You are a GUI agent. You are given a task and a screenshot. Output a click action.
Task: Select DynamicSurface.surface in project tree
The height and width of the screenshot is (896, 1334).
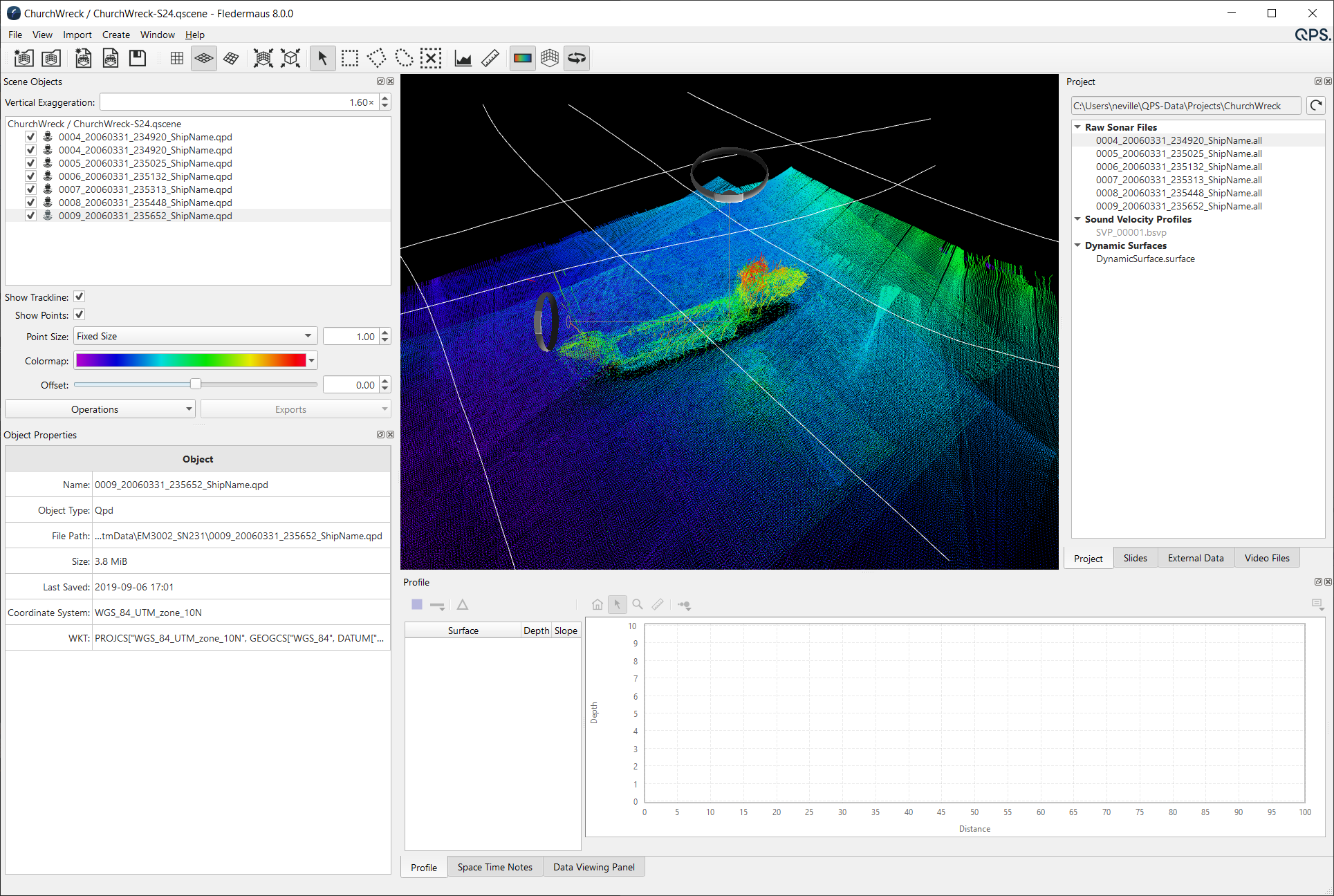point(1145,259)
